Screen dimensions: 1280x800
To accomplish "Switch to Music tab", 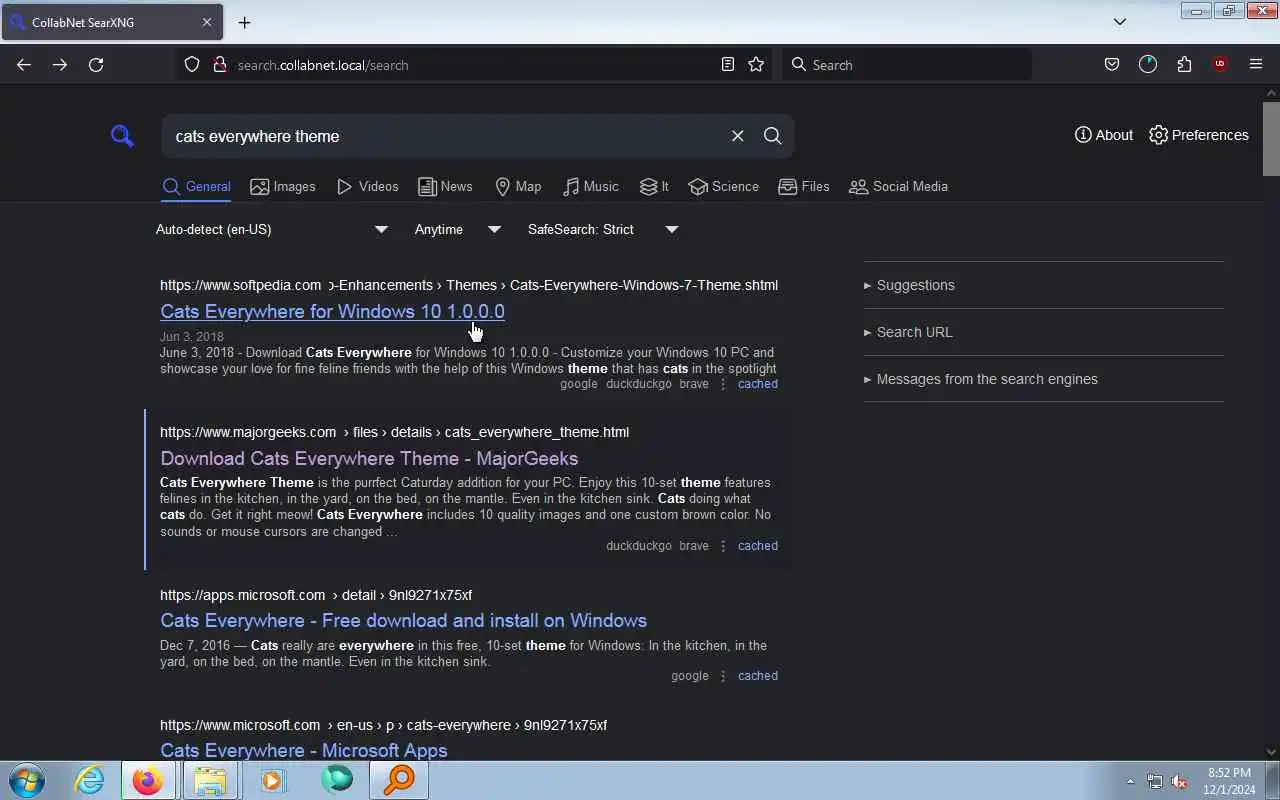I will (x=590, y=187).
